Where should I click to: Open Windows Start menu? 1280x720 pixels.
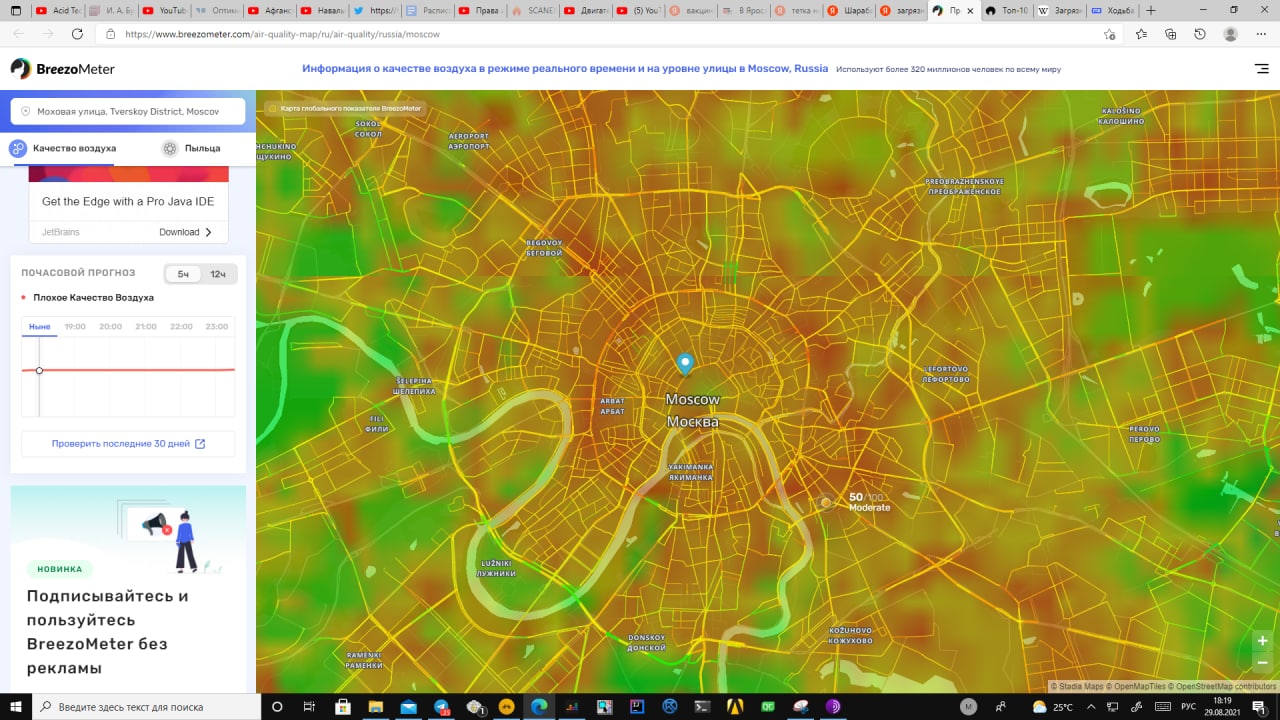coord(16,707)
